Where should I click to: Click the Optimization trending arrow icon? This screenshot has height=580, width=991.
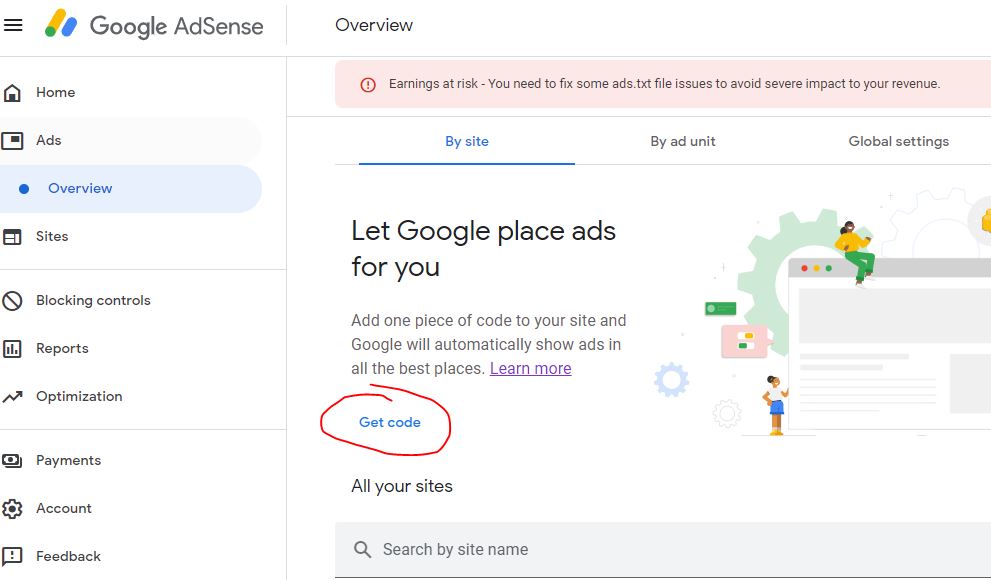tap(15, 396)
